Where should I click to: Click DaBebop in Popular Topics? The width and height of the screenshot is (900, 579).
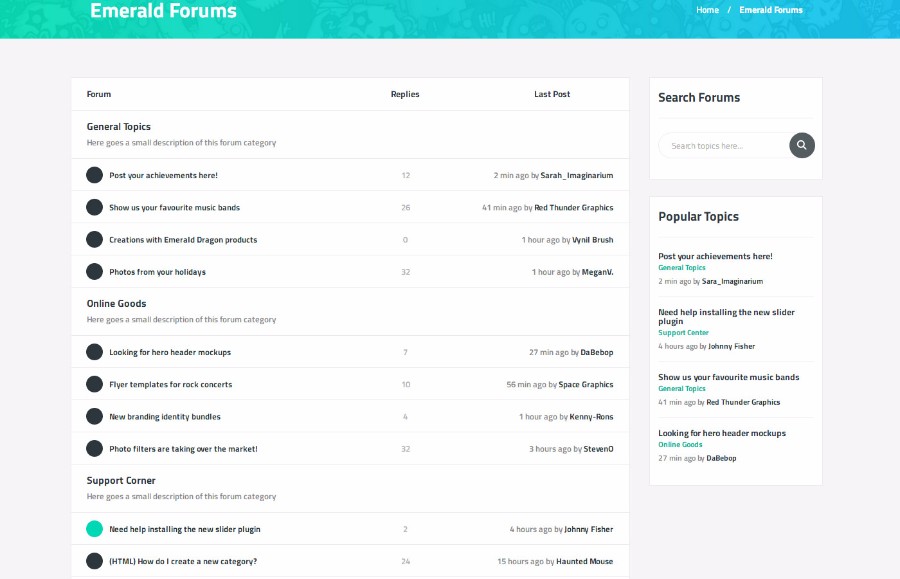(721, 458)
